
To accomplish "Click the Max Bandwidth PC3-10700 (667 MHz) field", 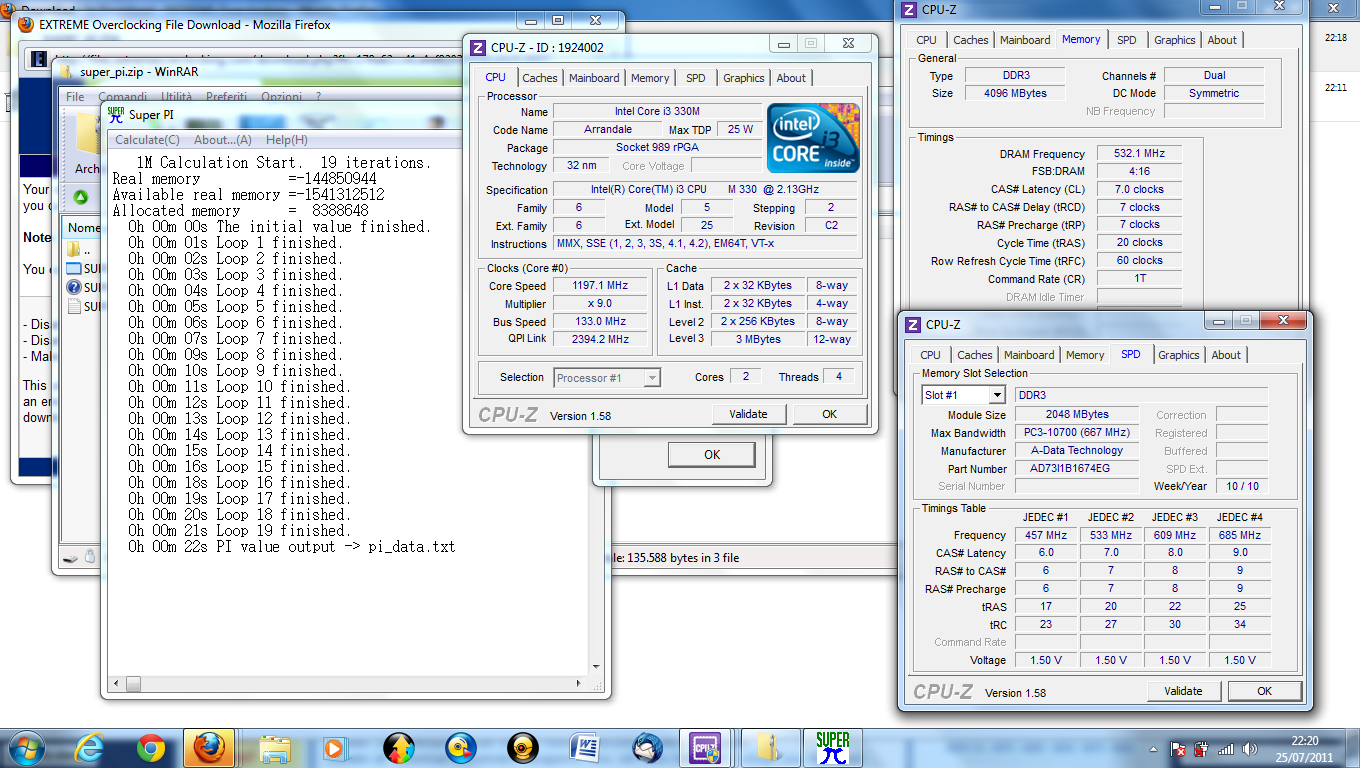I will coord(1076,433).
